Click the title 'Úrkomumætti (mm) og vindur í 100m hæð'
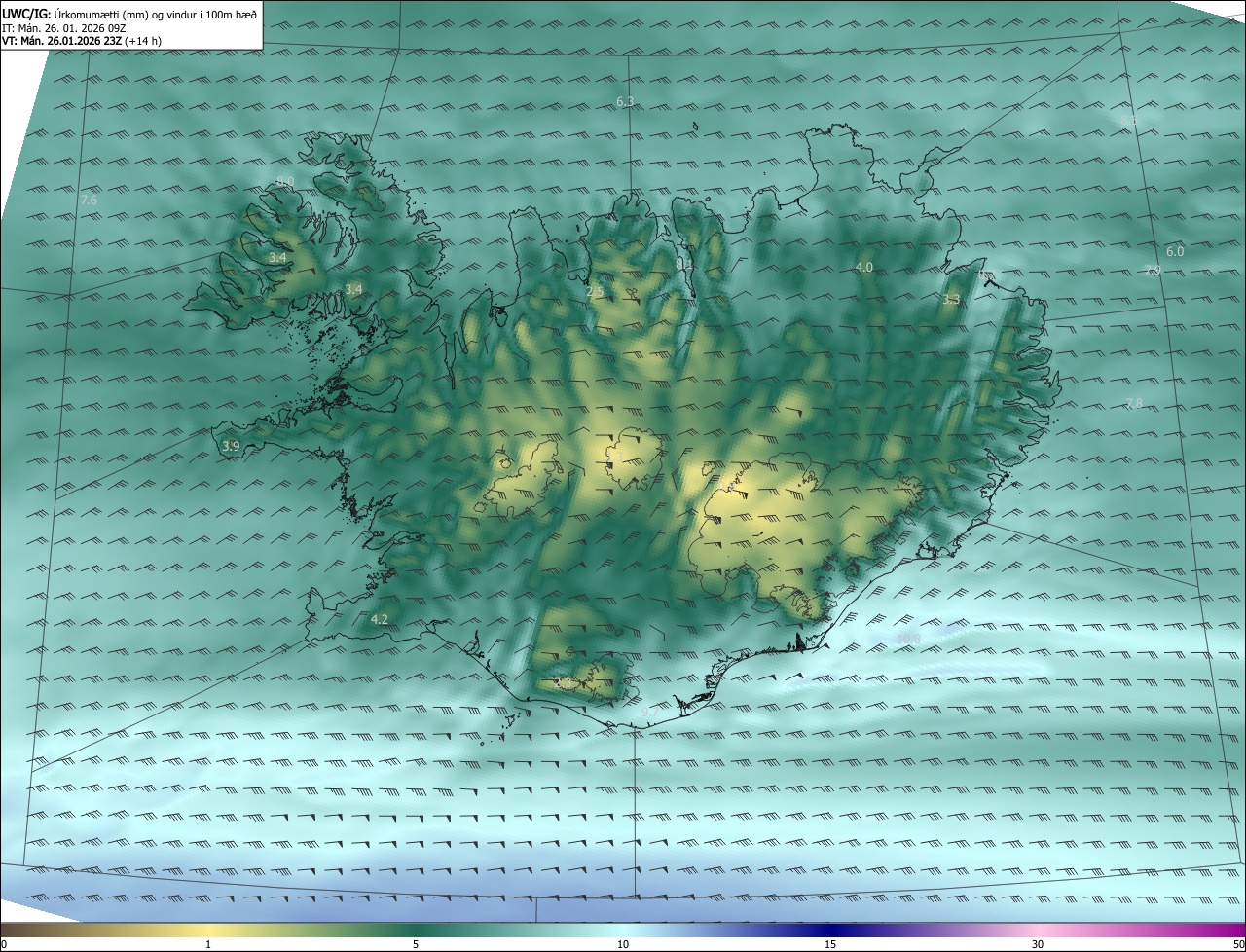The image size is (1246, 952). 156,15
